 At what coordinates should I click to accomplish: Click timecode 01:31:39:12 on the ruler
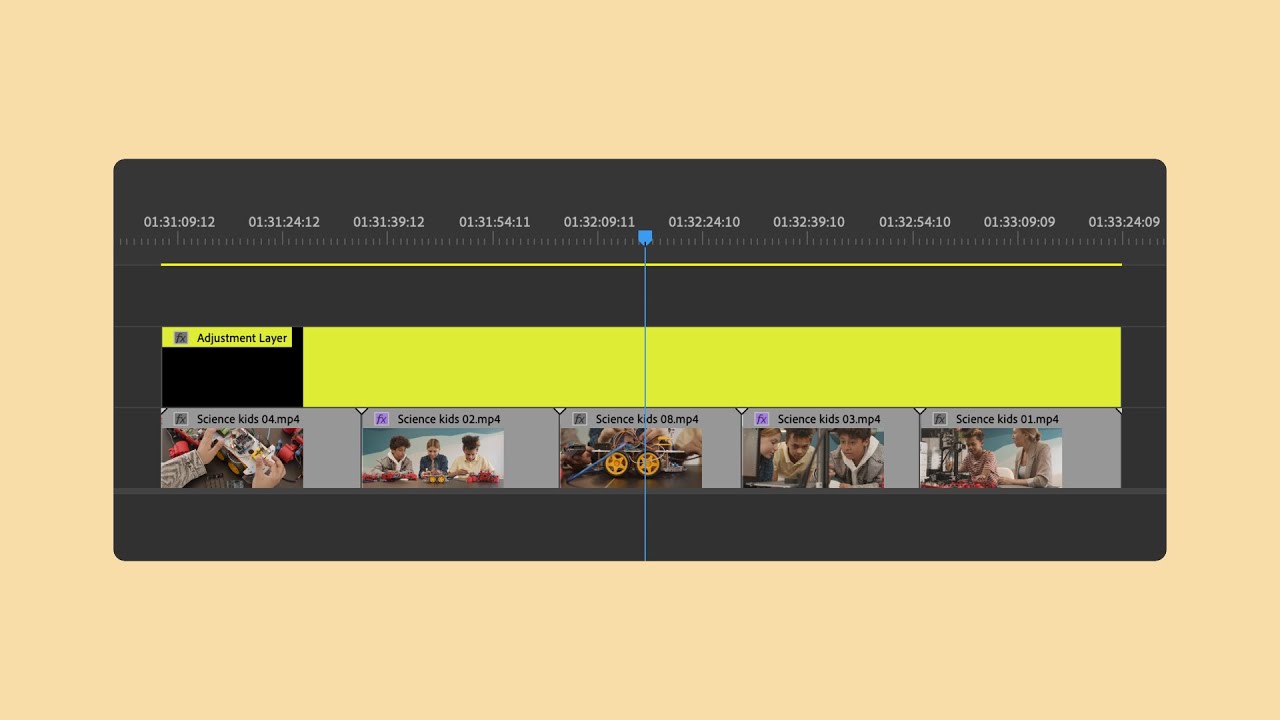tap(389, 222)
